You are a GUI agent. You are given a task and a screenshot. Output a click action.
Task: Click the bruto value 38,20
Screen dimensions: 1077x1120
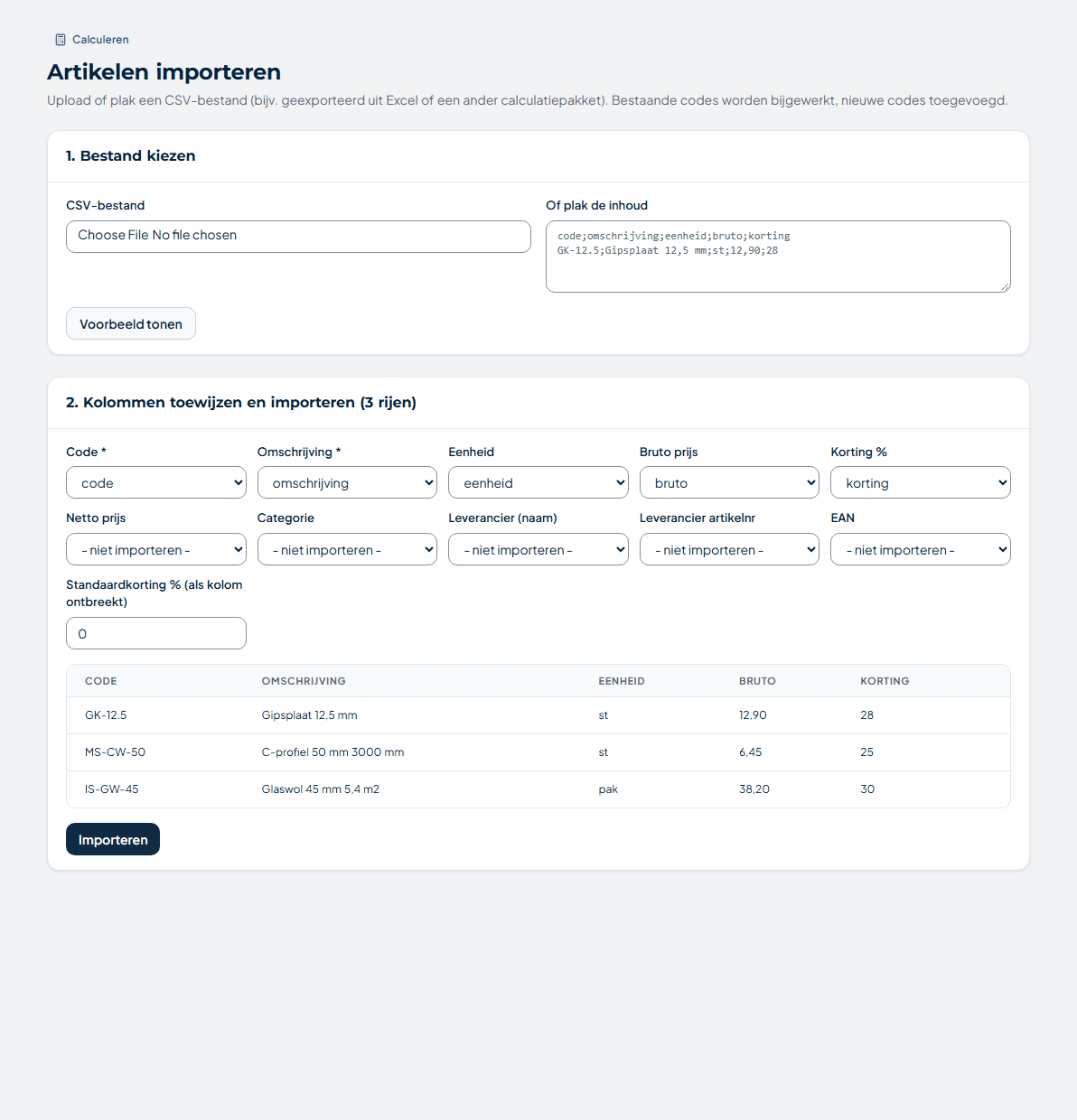[x=754, y=789]
